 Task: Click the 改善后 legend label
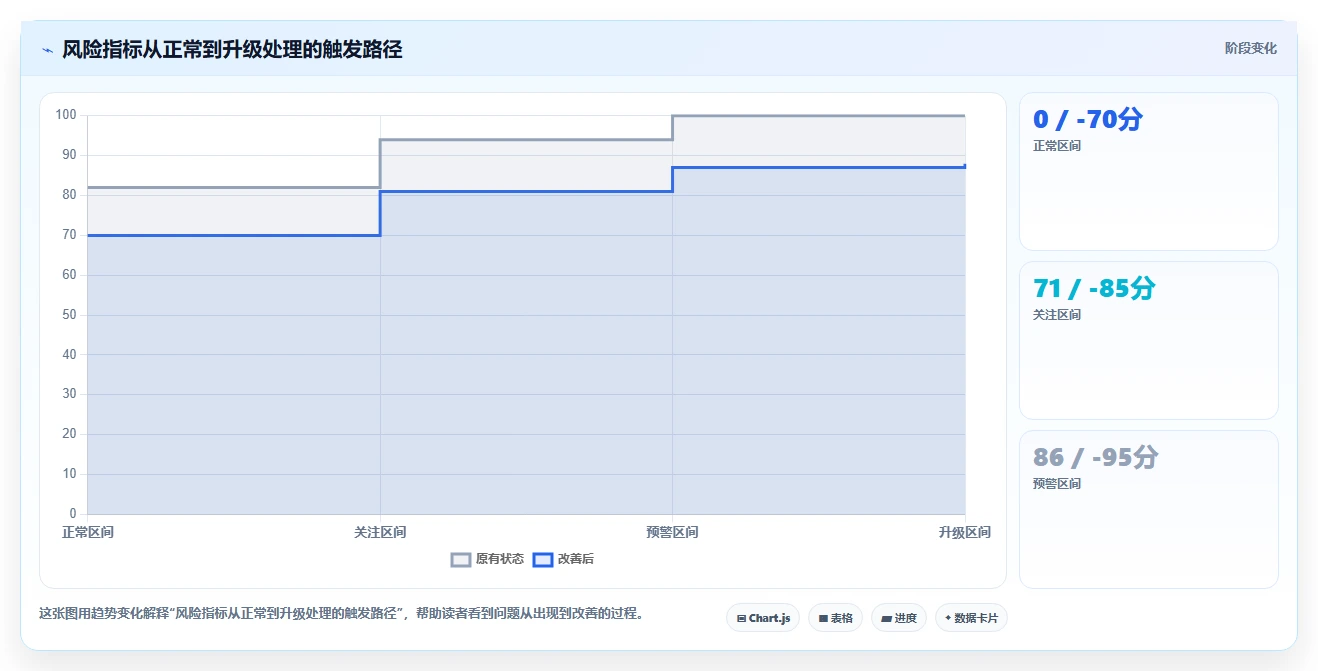tap(576, 559)
